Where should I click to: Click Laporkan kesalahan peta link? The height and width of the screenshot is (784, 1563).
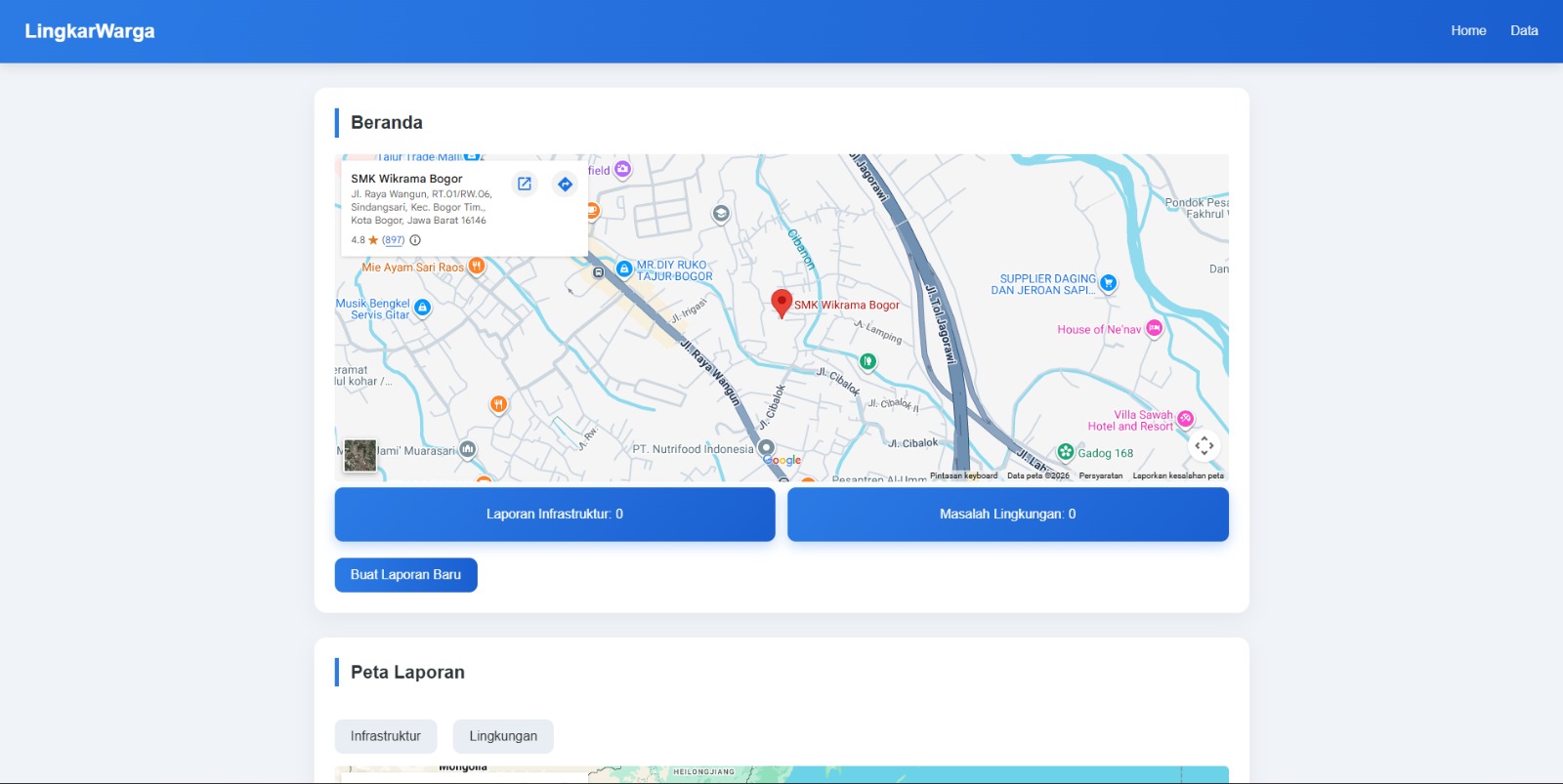coord(1178,476)
